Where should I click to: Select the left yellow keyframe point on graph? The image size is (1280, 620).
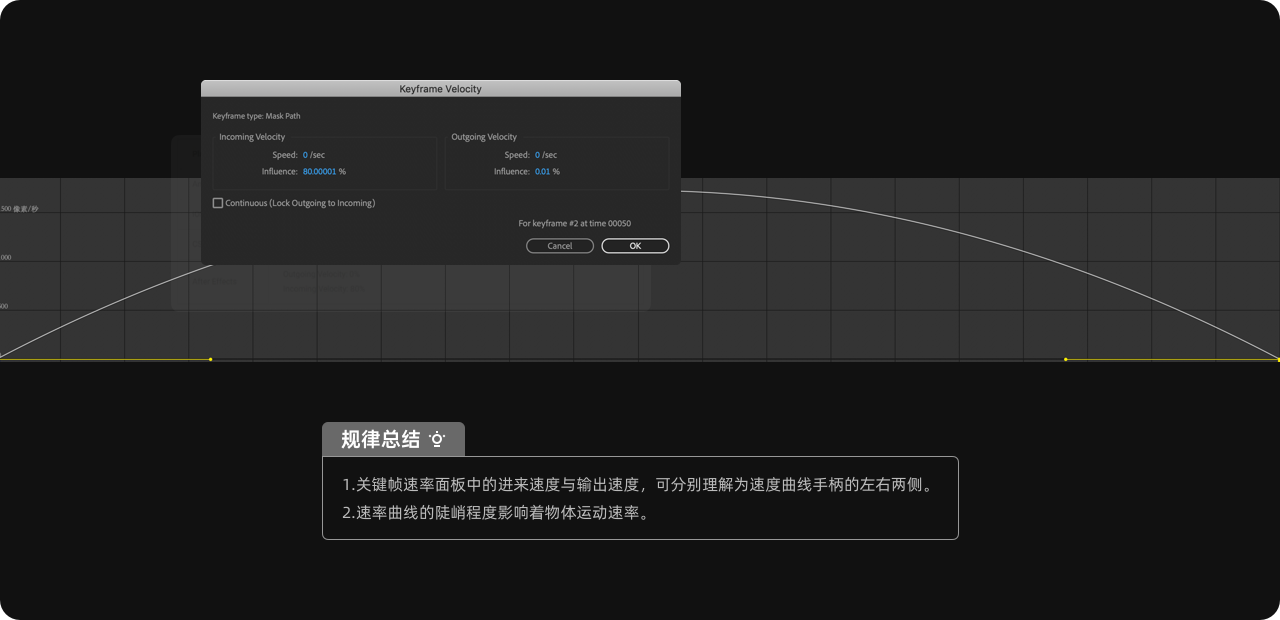210,359
